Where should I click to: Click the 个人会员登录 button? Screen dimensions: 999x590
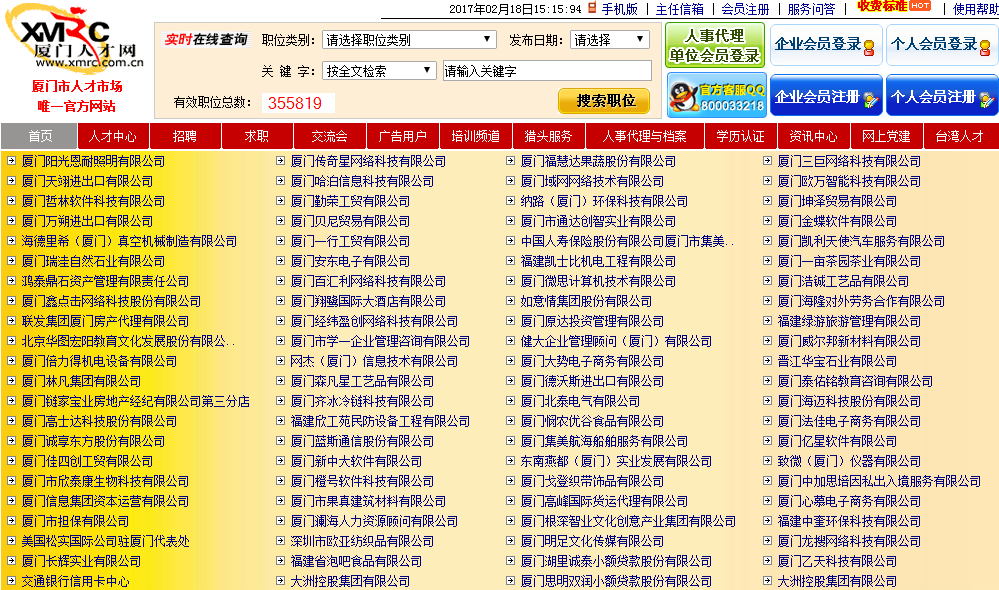pos(942,45)
